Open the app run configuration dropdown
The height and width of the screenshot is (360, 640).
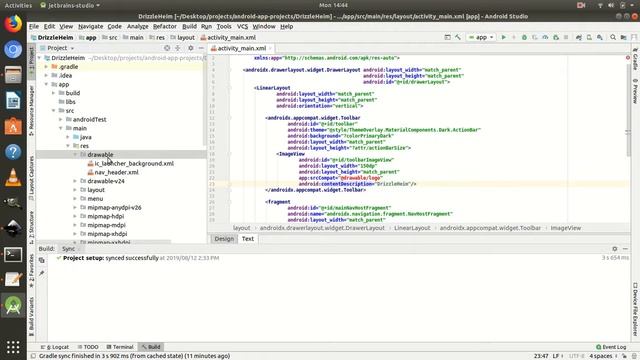pyautogui.click(x=481, y=37)
